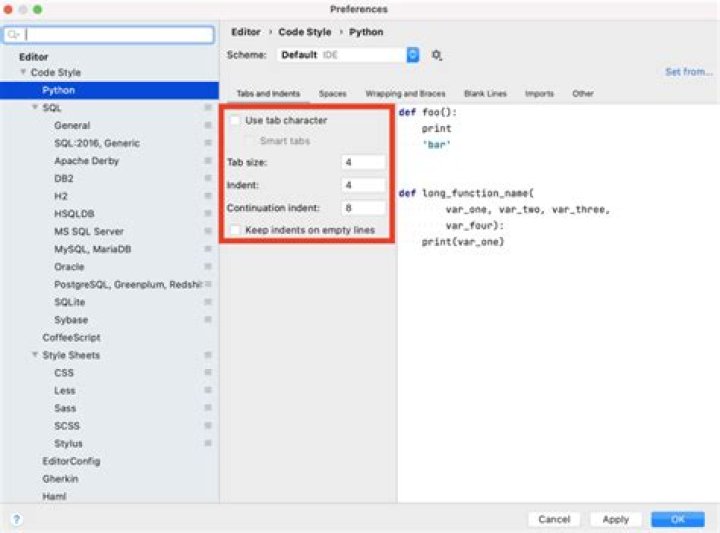The width and height of the screenshot is (720, 533).
Task: Open the help question mark icon
Action: (x=17, y=519)
